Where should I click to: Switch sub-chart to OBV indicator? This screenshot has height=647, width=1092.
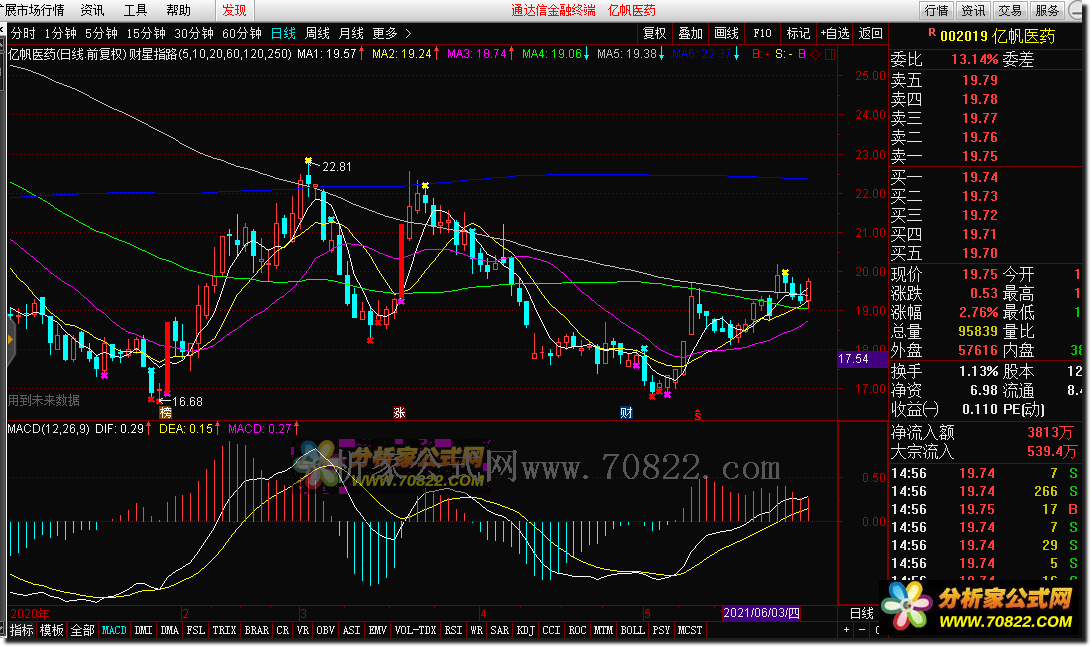click(325, 630)
